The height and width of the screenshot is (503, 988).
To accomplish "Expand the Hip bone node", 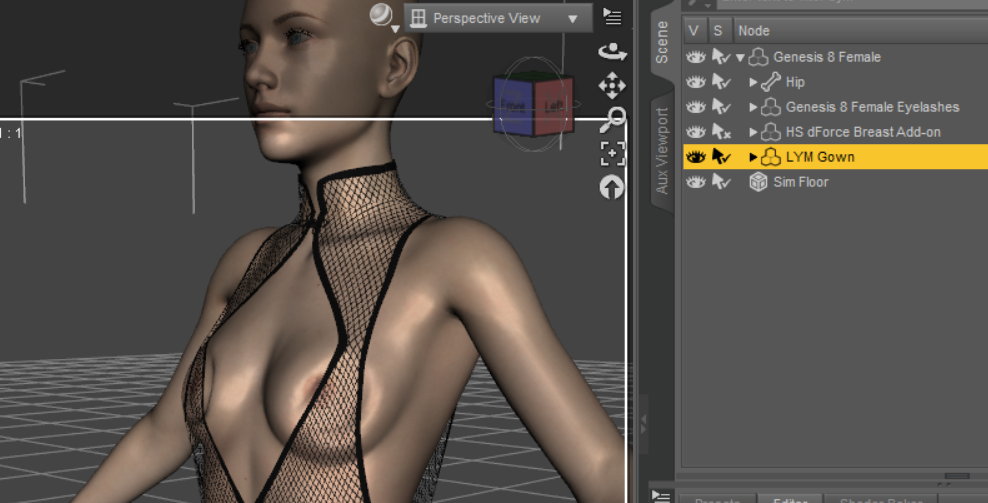I will pos(753,82).
